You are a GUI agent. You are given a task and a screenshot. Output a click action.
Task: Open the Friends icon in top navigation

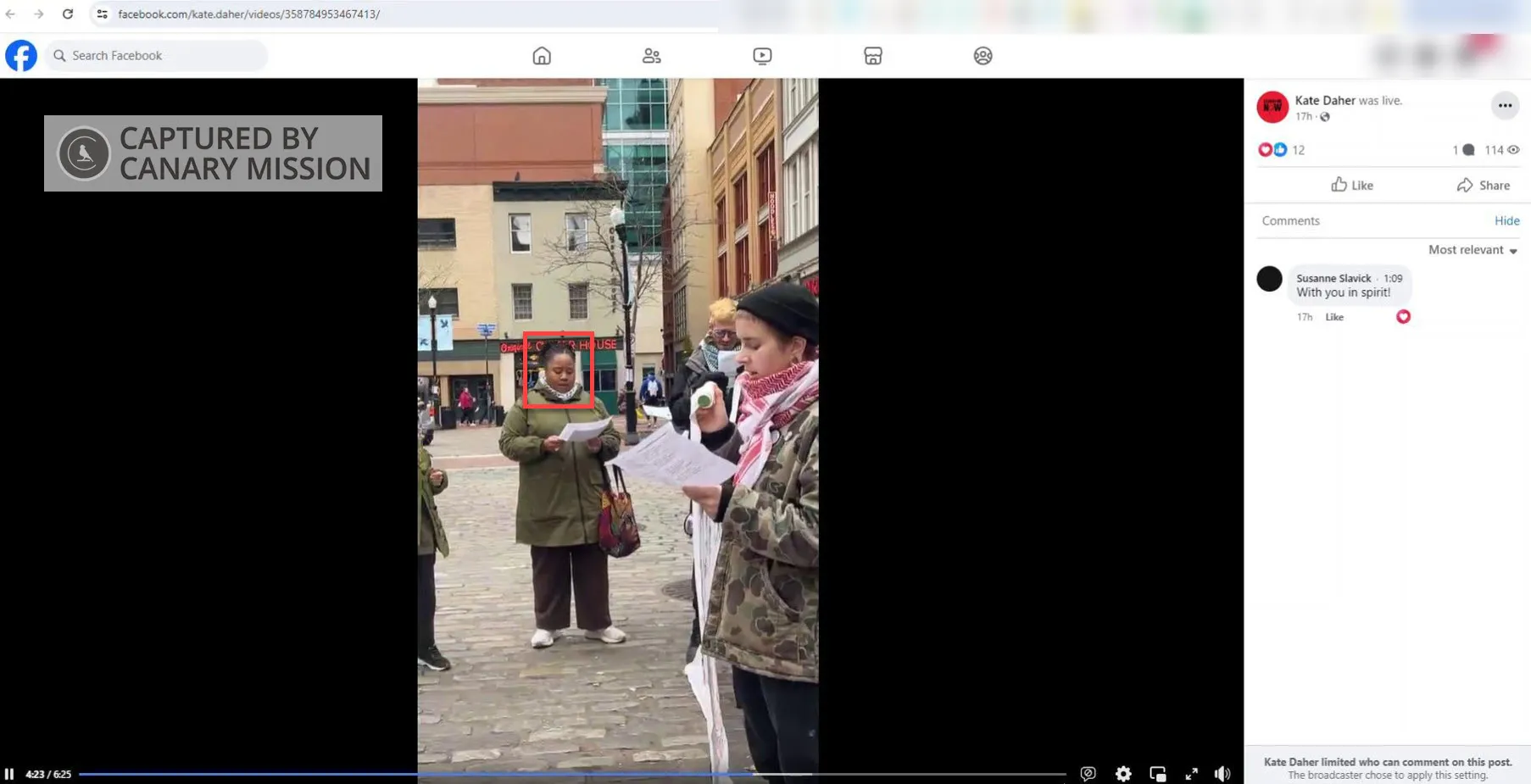point(651,56)
